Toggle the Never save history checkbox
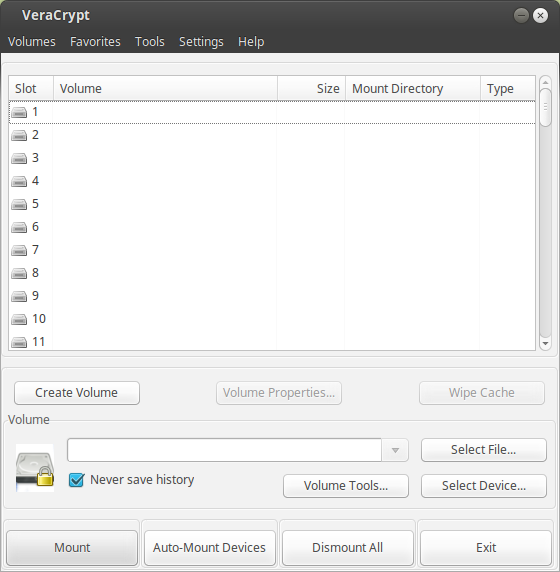This screenshot has width=560, height=572. click(x=77, y=480)
